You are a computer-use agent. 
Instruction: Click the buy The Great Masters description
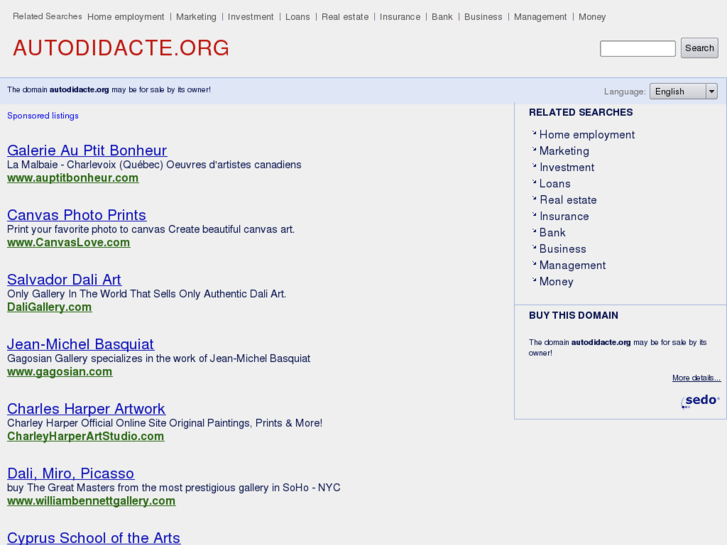(173, 488)
